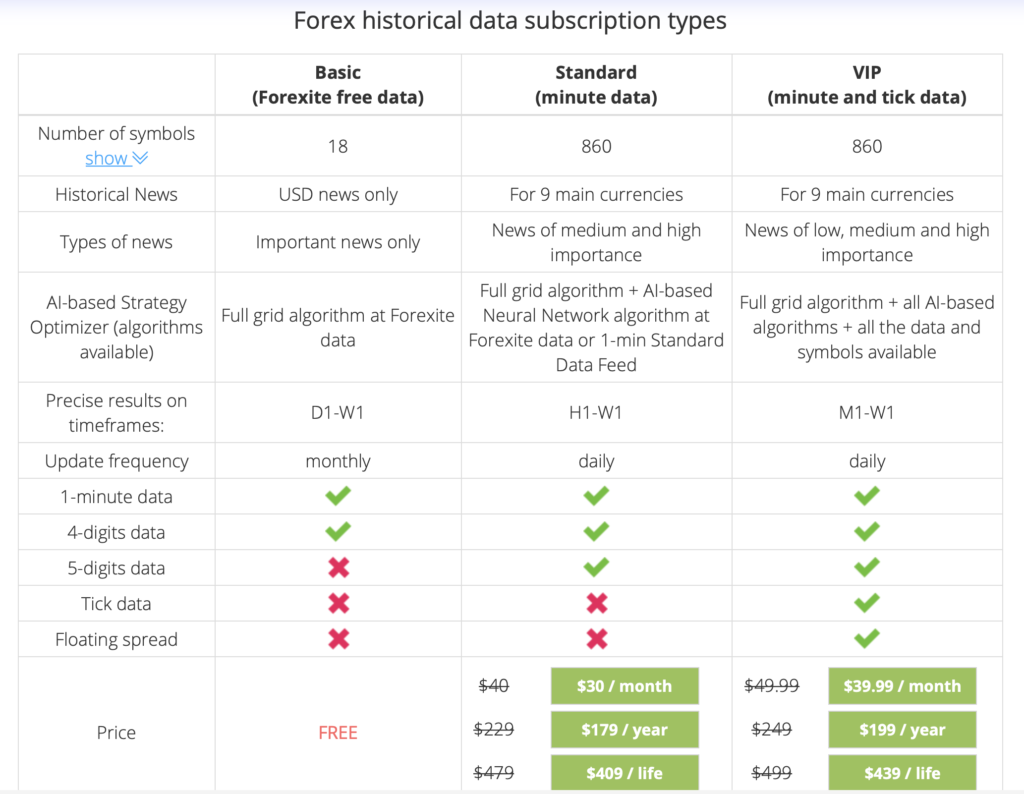The image size is (1024, 794).
Task: Click the Standard 4-digits data checkmark
Action: click(x=596, y=532)
